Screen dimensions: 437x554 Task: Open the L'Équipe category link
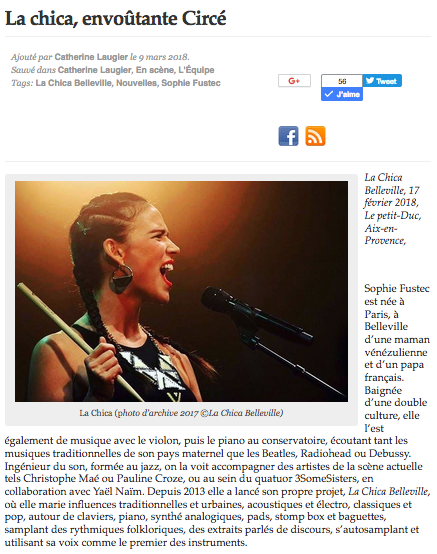[196, 70]
